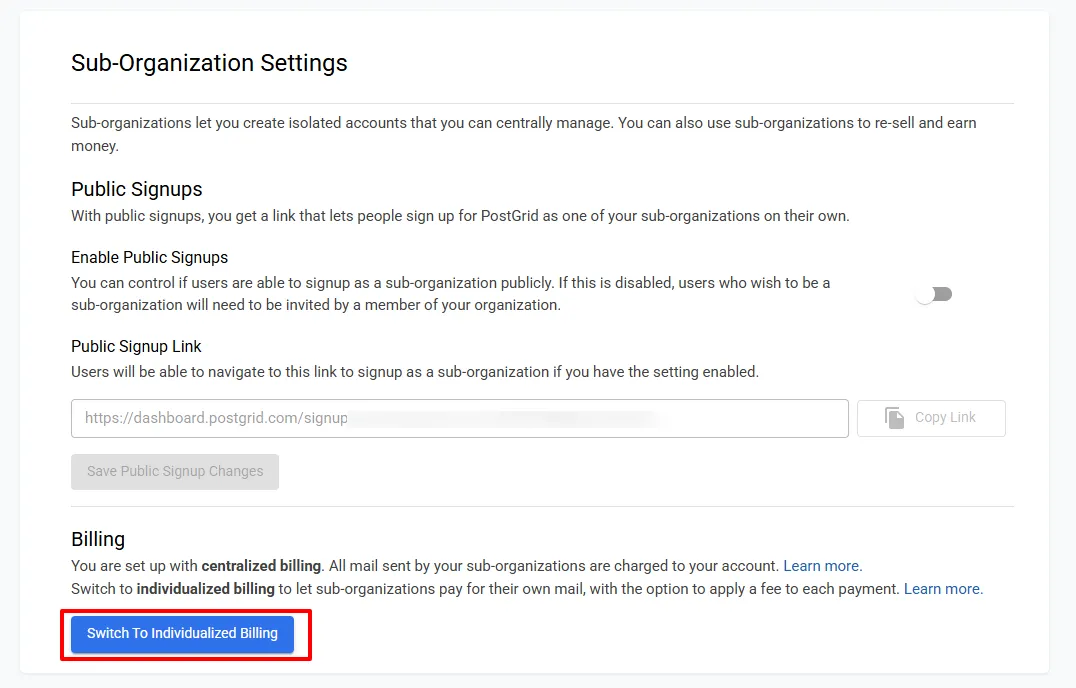The height and width of the screenshot is (688, 1076).
Task: Click the copy icon inside Copy Link button
Action: [x=895, y=418]
